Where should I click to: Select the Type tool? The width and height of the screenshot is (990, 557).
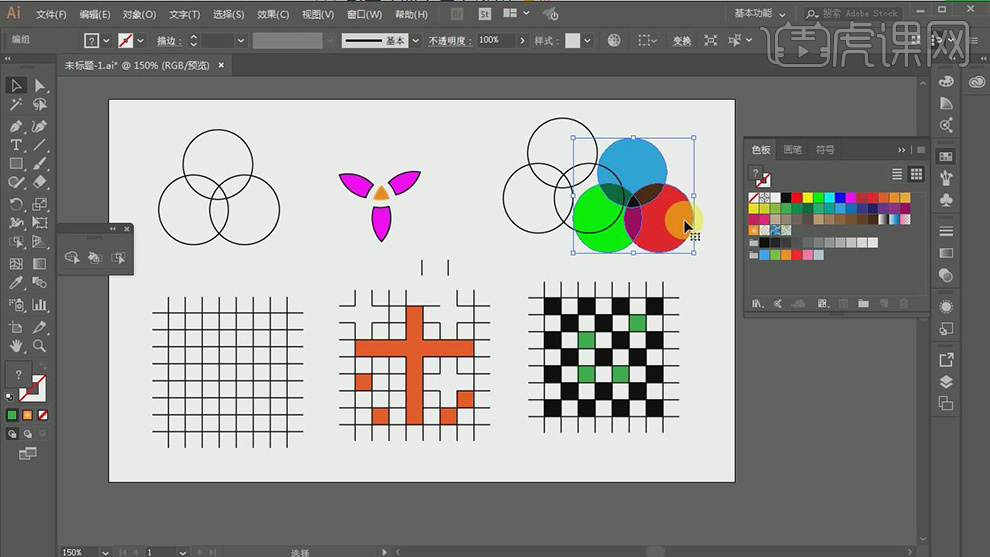point(16,145)
